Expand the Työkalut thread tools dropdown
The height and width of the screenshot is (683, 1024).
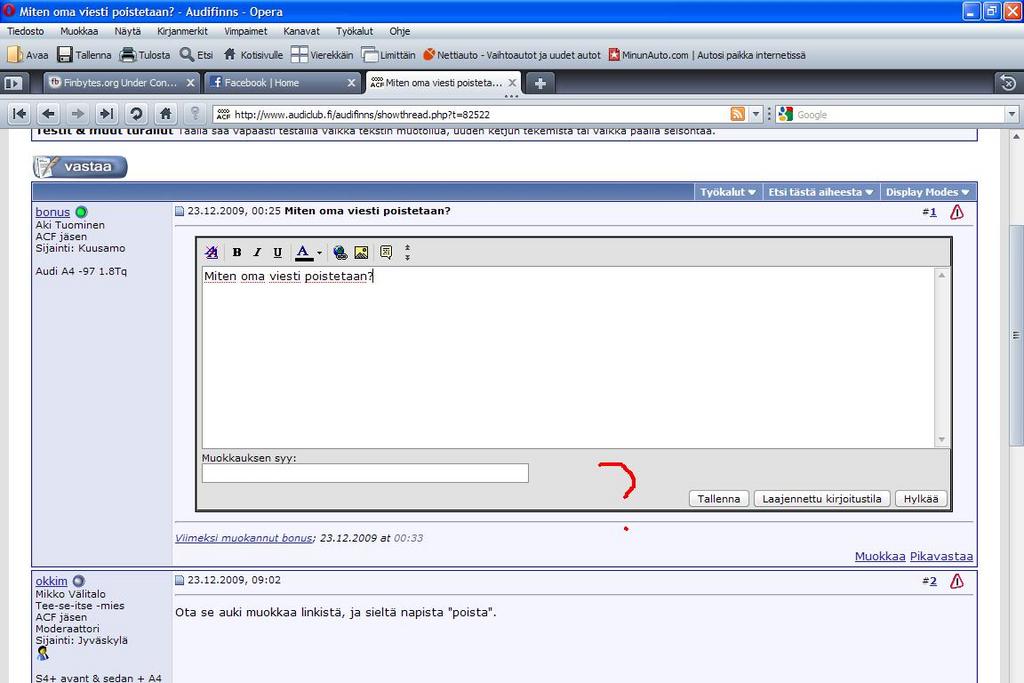coord(727,192)
